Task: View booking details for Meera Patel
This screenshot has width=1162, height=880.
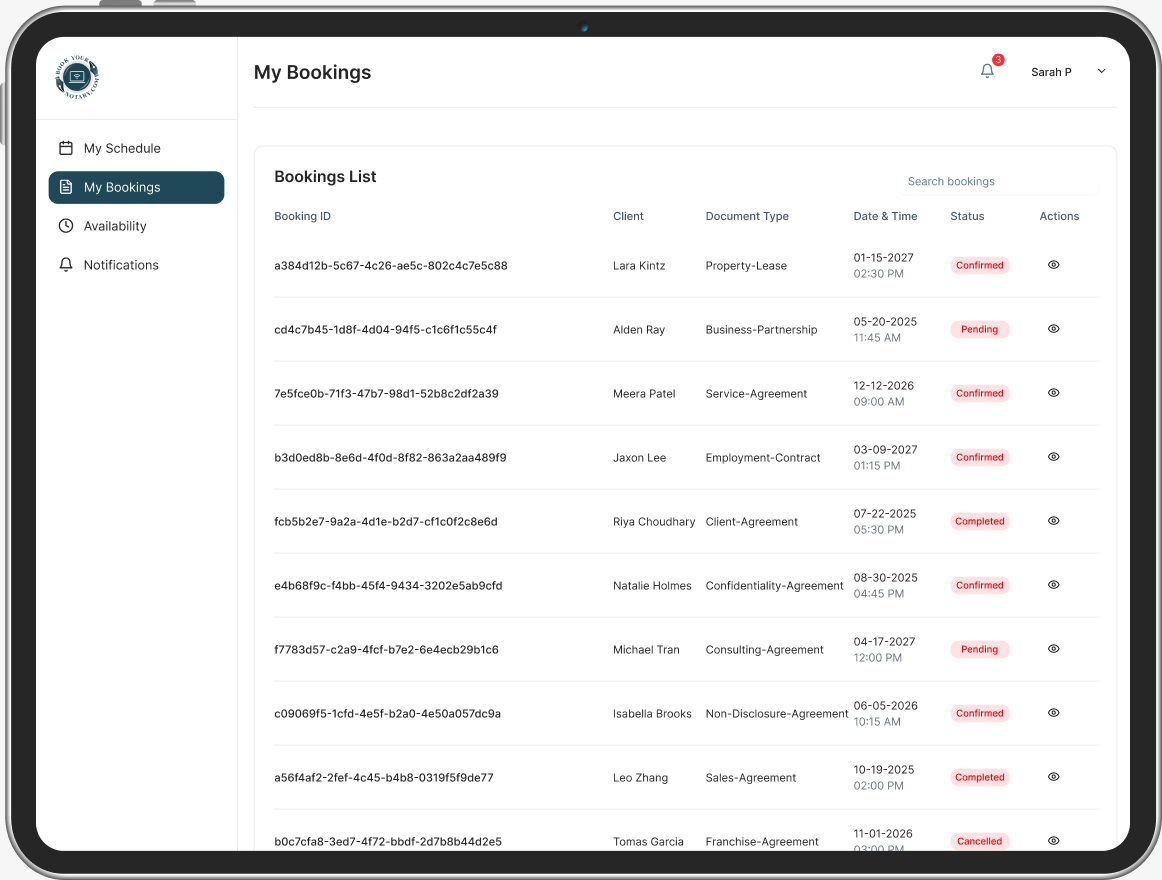Action: [x=1053, y=393]
